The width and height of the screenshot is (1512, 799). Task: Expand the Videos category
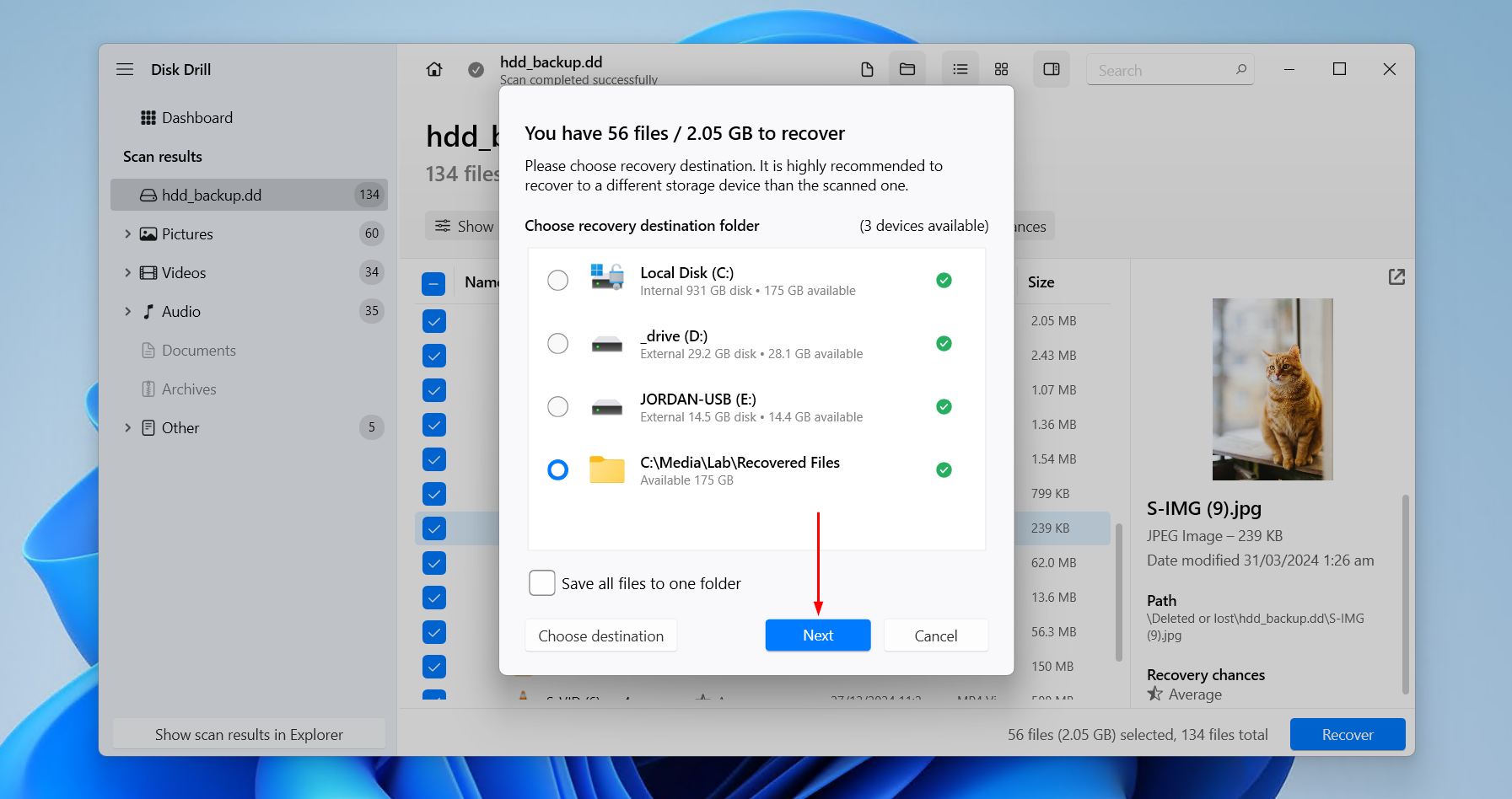[127, 273]
